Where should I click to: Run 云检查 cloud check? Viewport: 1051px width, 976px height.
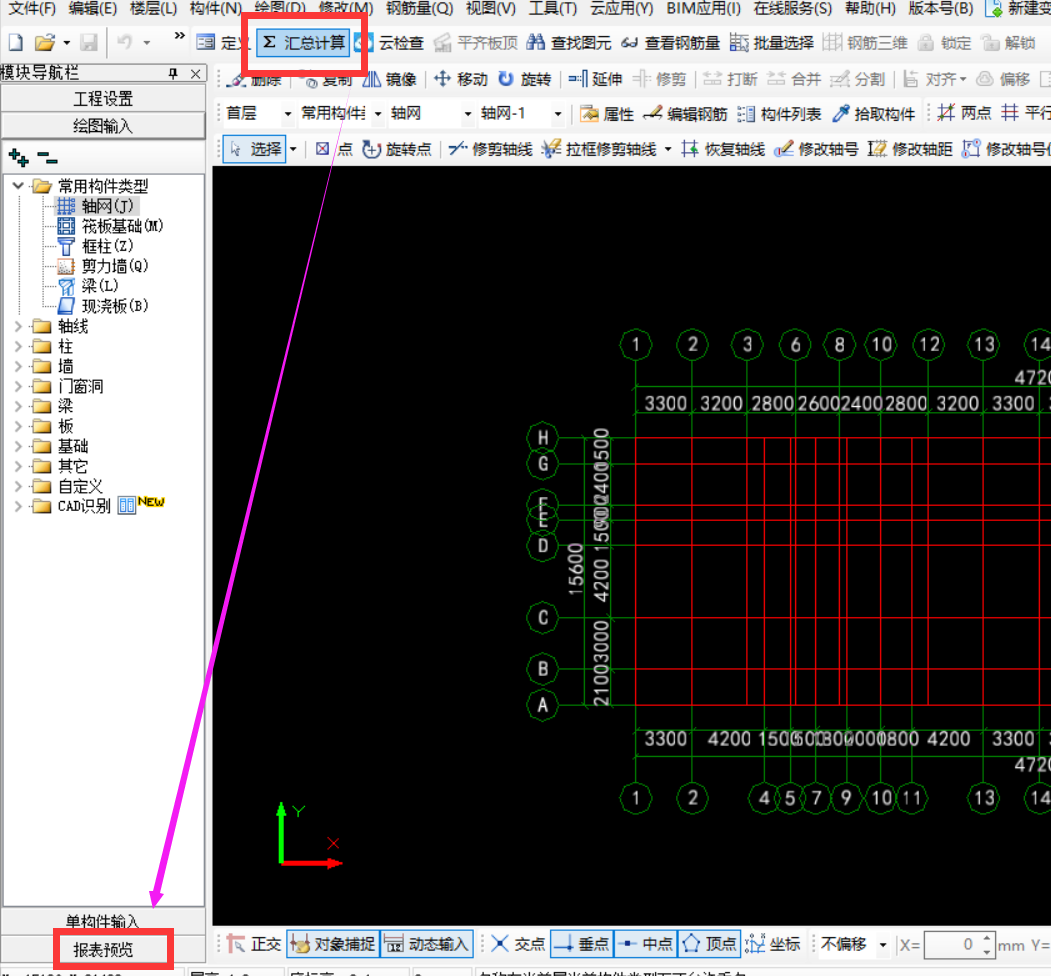click(389, 43)
